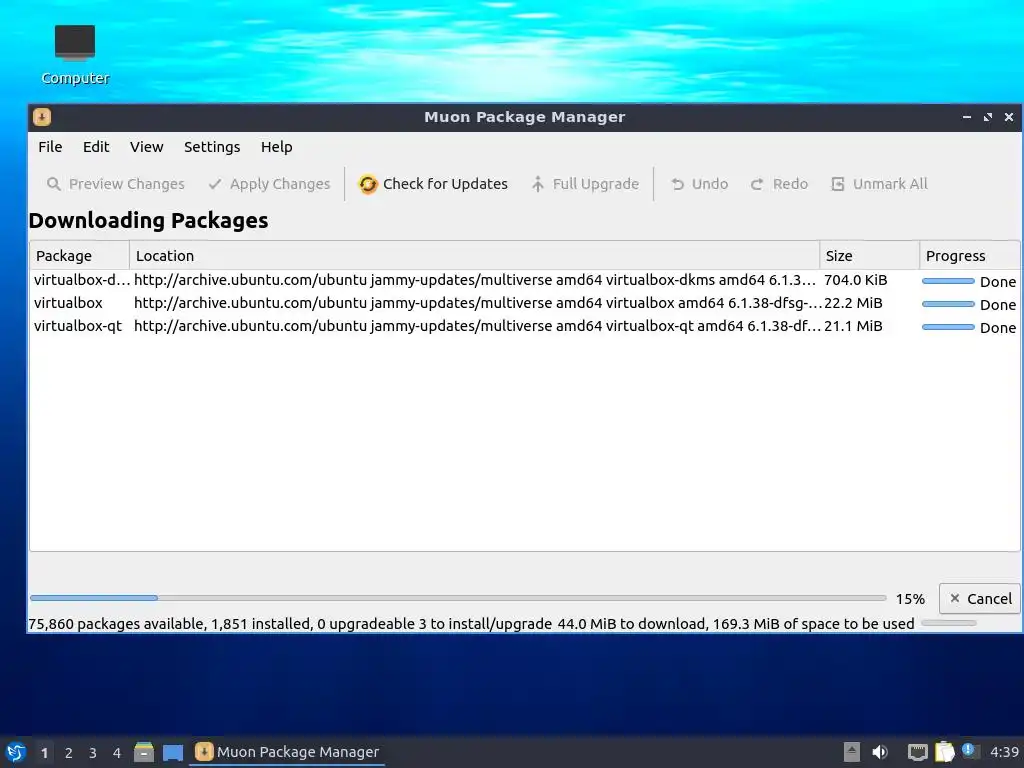Screen dimensions: 1024x768
Task: Click the Check for Updates toolbar button
Action: [433, 184]
